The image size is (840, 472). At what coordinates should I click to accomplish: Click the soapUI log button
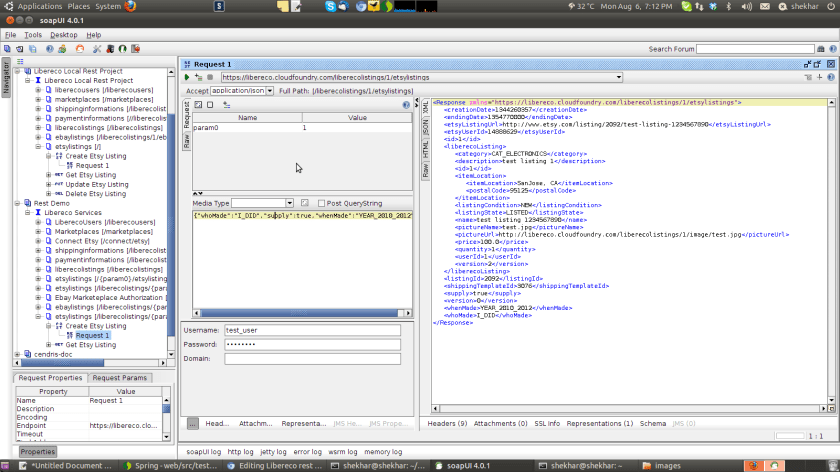(203, 452)
